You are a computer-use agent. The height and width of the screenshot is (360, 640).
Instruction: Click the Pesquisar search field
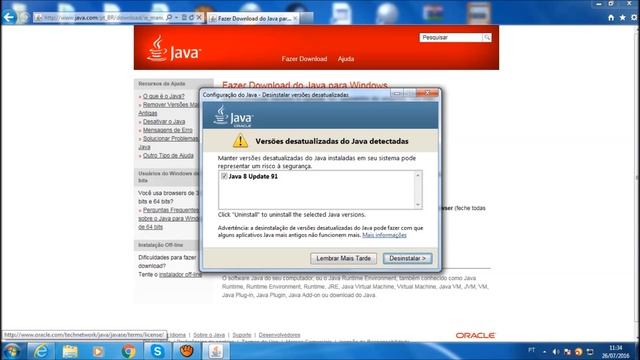point(451,38)
